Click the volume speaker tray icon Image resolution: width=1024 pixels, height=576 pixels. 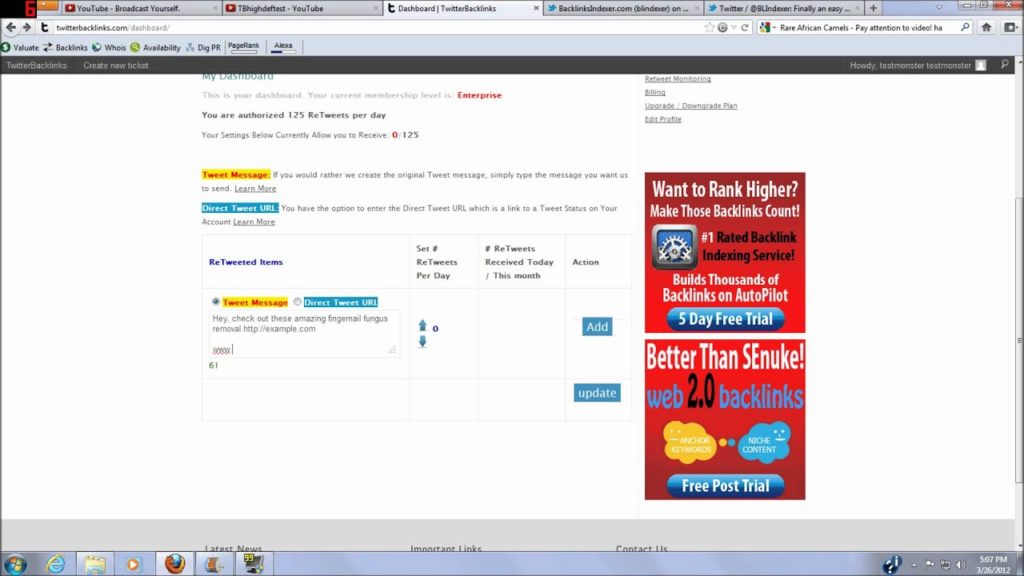point(960,564)
